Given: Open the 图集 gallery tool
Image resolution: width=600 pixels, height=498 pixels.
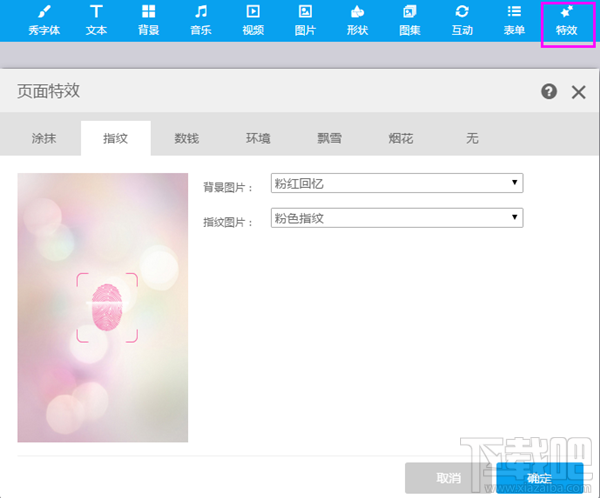Looking at the screenshot, I should click(410, 21).
